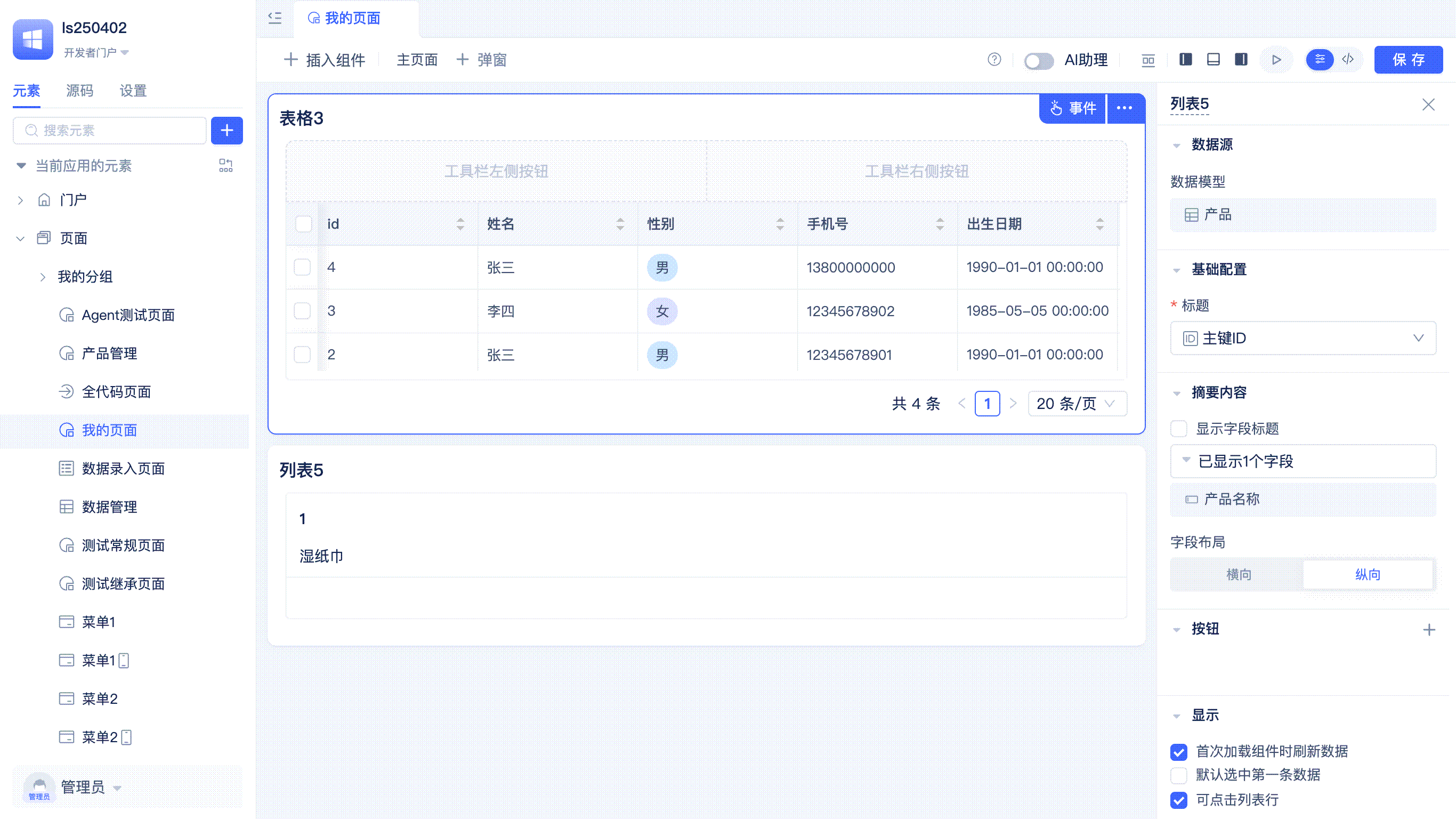Collapse the 基础配置 section

[1177, 270]
